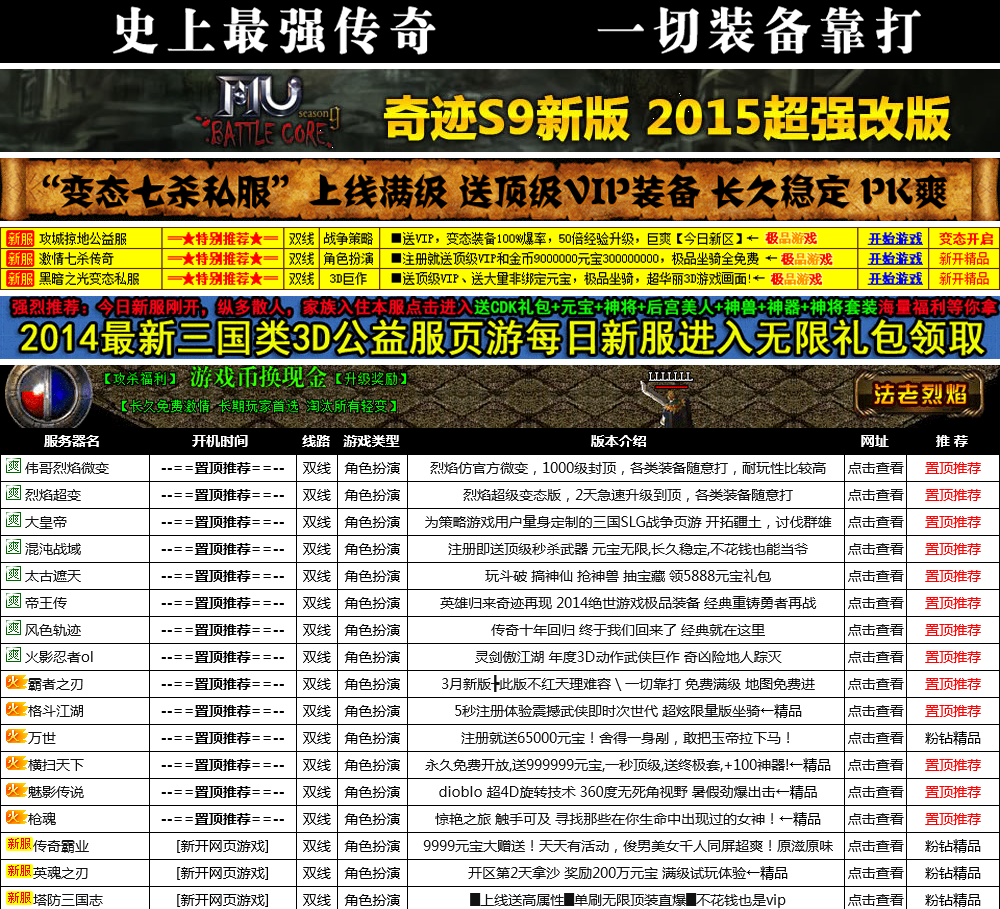Click 新服 badge next to 塔防三国志

point(18,898)
